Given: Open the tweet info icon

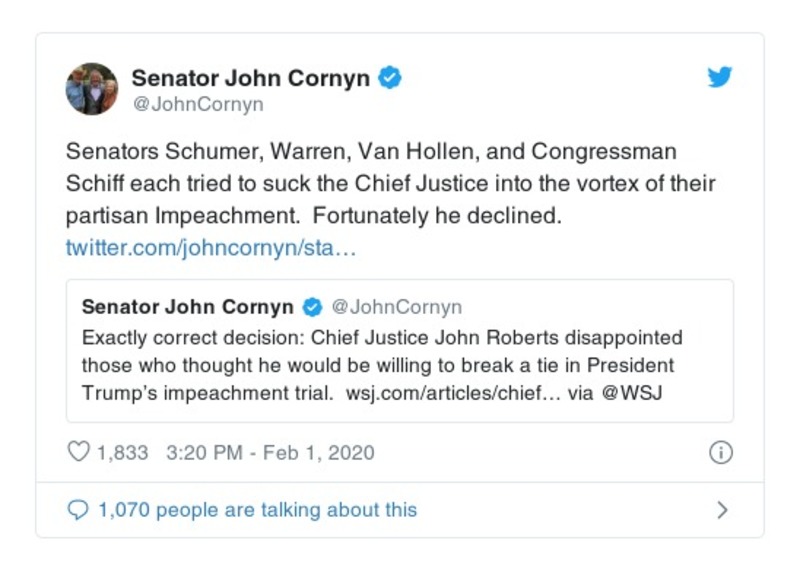Looking at the screenshot, I should [x=720, y=452].
